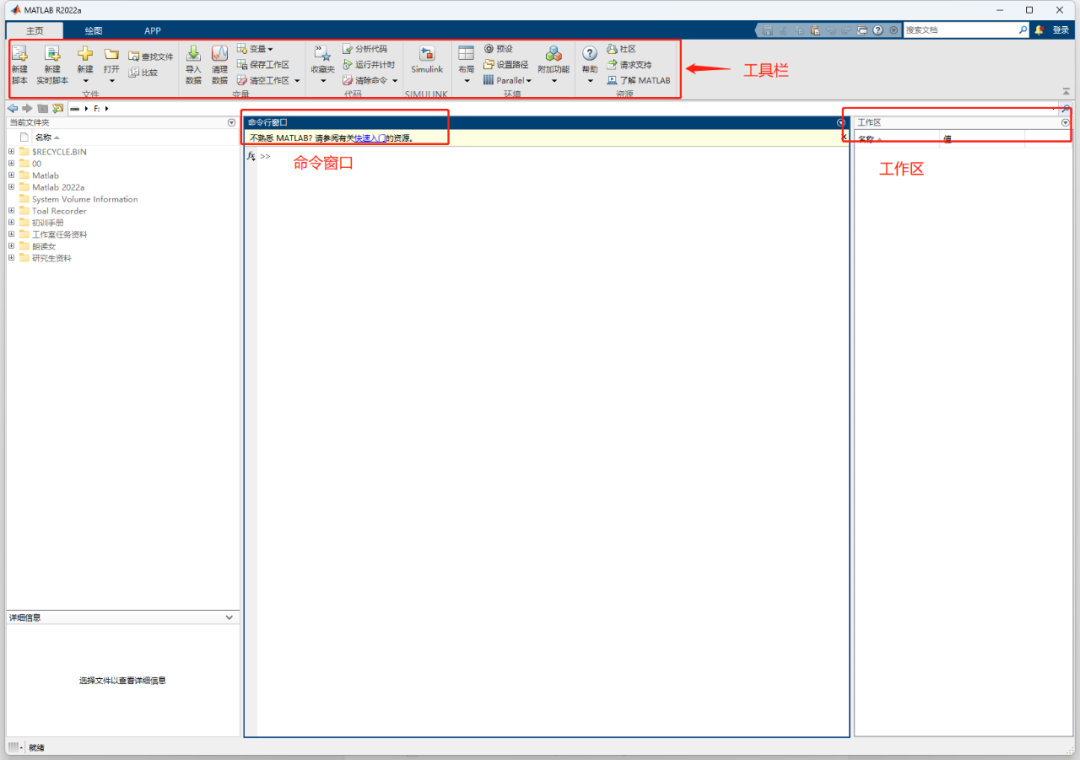Click the 比较 compare button

pyautogui.click(x=143, y=72)
